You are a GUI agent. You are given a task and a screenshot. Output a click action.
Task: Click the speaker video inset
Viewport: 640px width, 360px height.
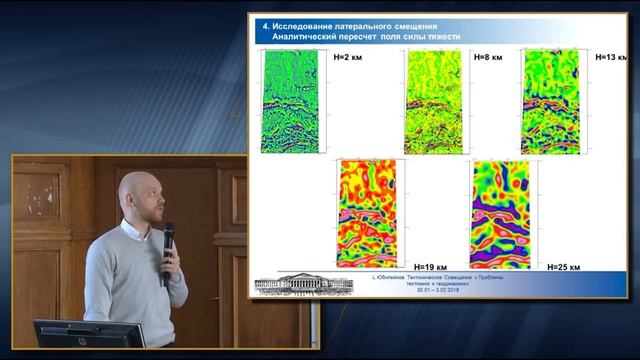(x=166, y=252)
